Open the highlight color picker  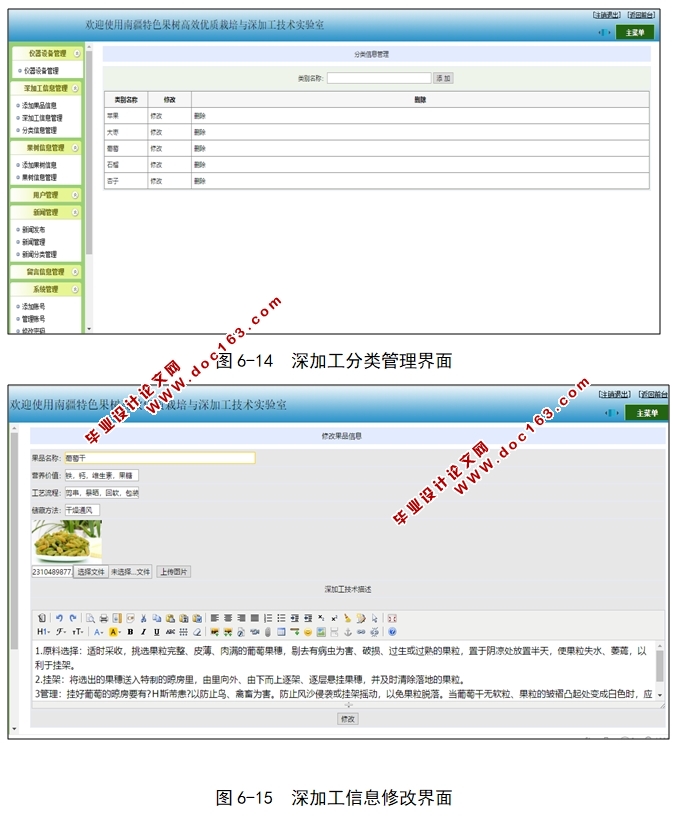tap(115, 632)
